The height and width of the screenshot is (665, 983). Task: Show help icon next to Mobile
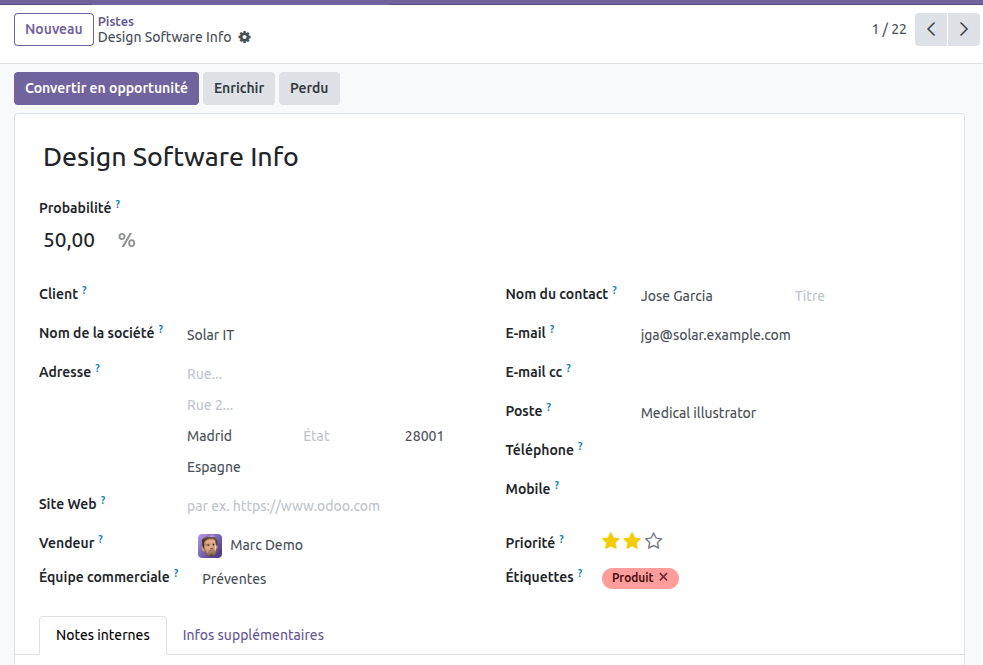pyautogui.click(x=557, y=484)
